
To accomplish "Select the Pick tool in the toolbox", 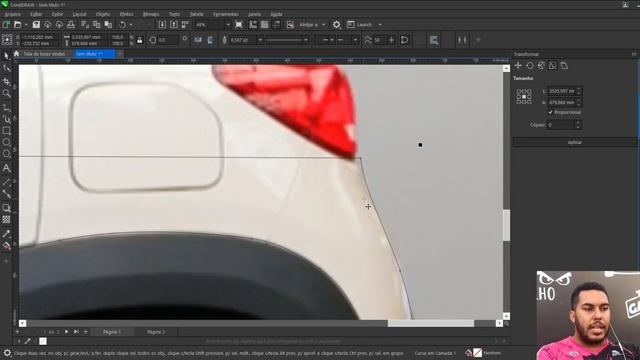I will pos(6,56).
